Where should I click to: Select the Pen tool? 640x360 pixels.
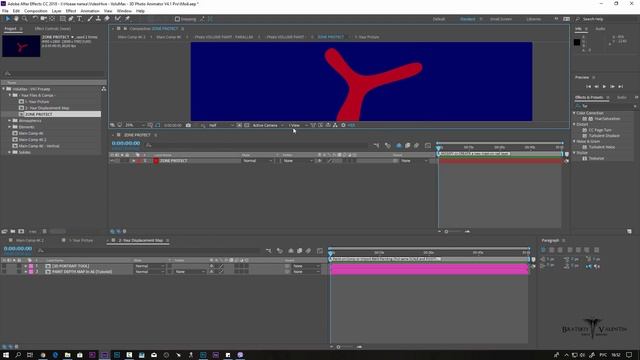click(71, 19)
